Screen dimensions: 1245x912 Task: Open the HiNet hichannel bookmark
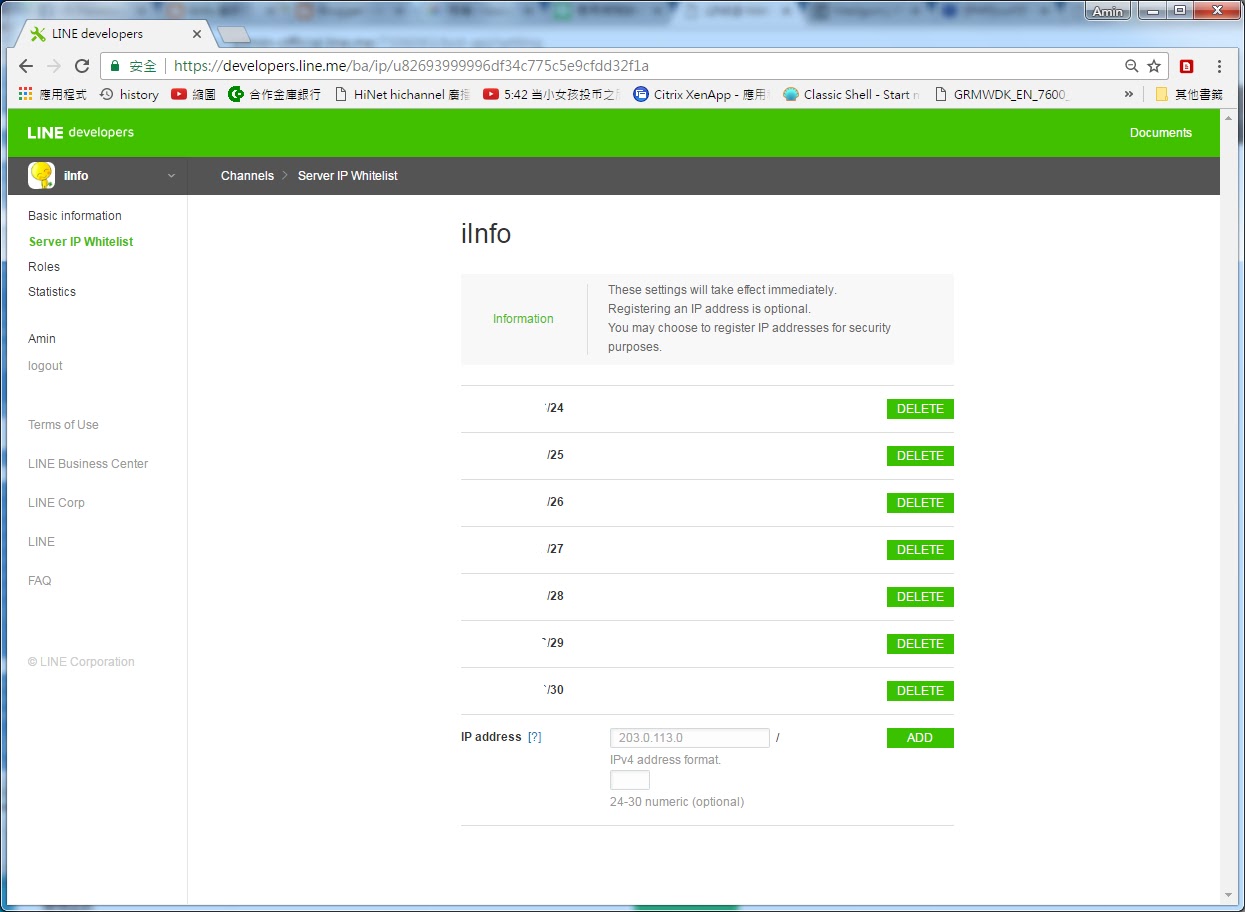402,94
